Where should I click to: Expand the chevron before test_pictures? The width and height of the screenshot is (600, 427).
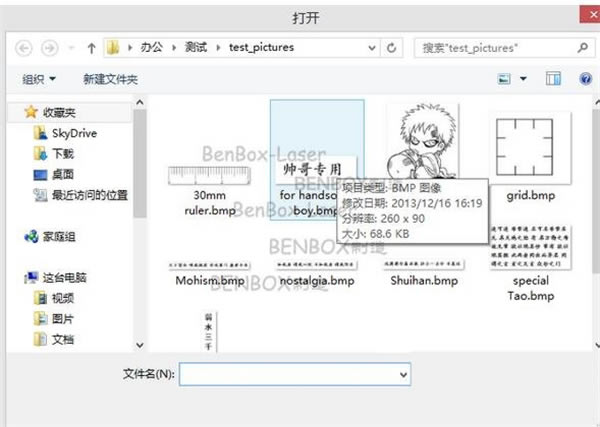click(x=218, y=48)
